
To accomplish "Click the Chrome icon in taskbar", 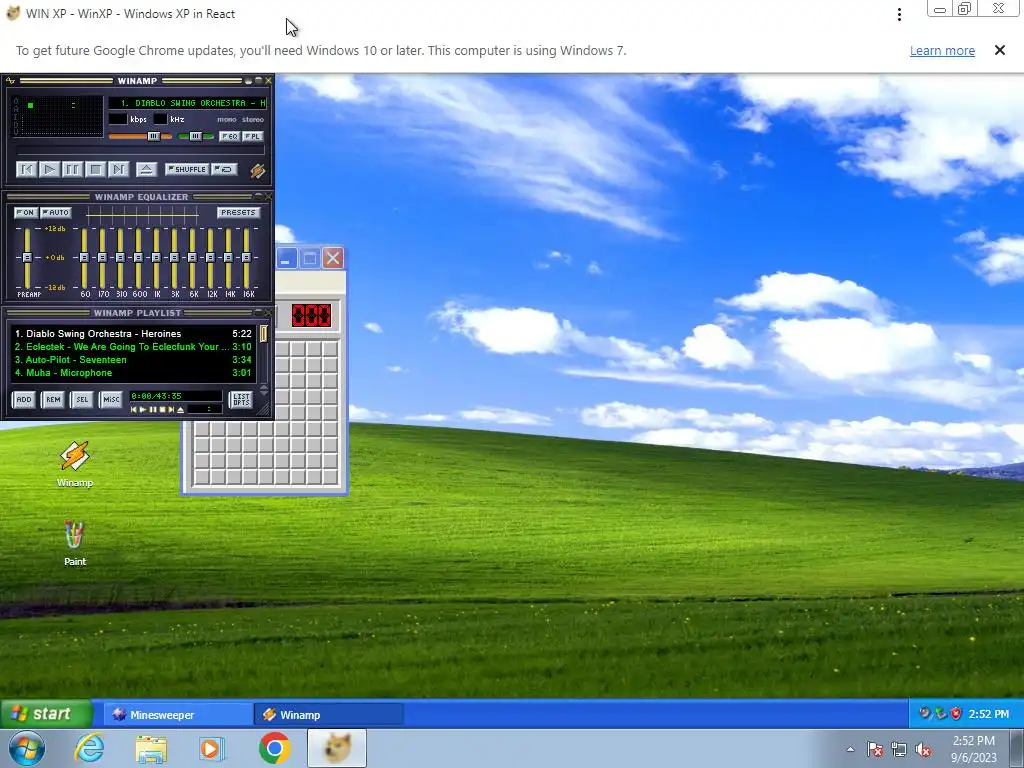I will (275, 748).
